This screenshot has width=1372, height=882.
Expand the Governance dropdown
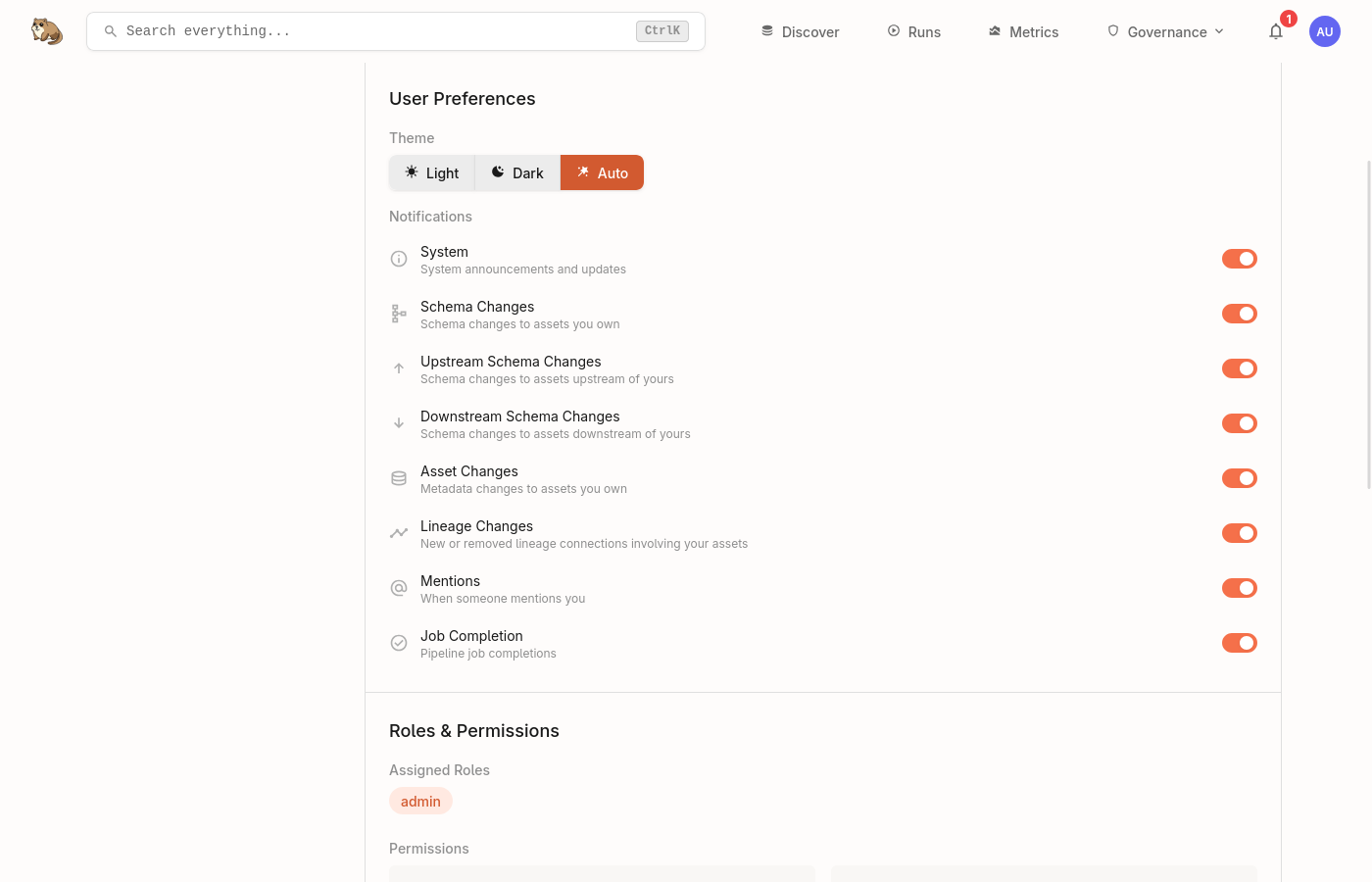1166,30
